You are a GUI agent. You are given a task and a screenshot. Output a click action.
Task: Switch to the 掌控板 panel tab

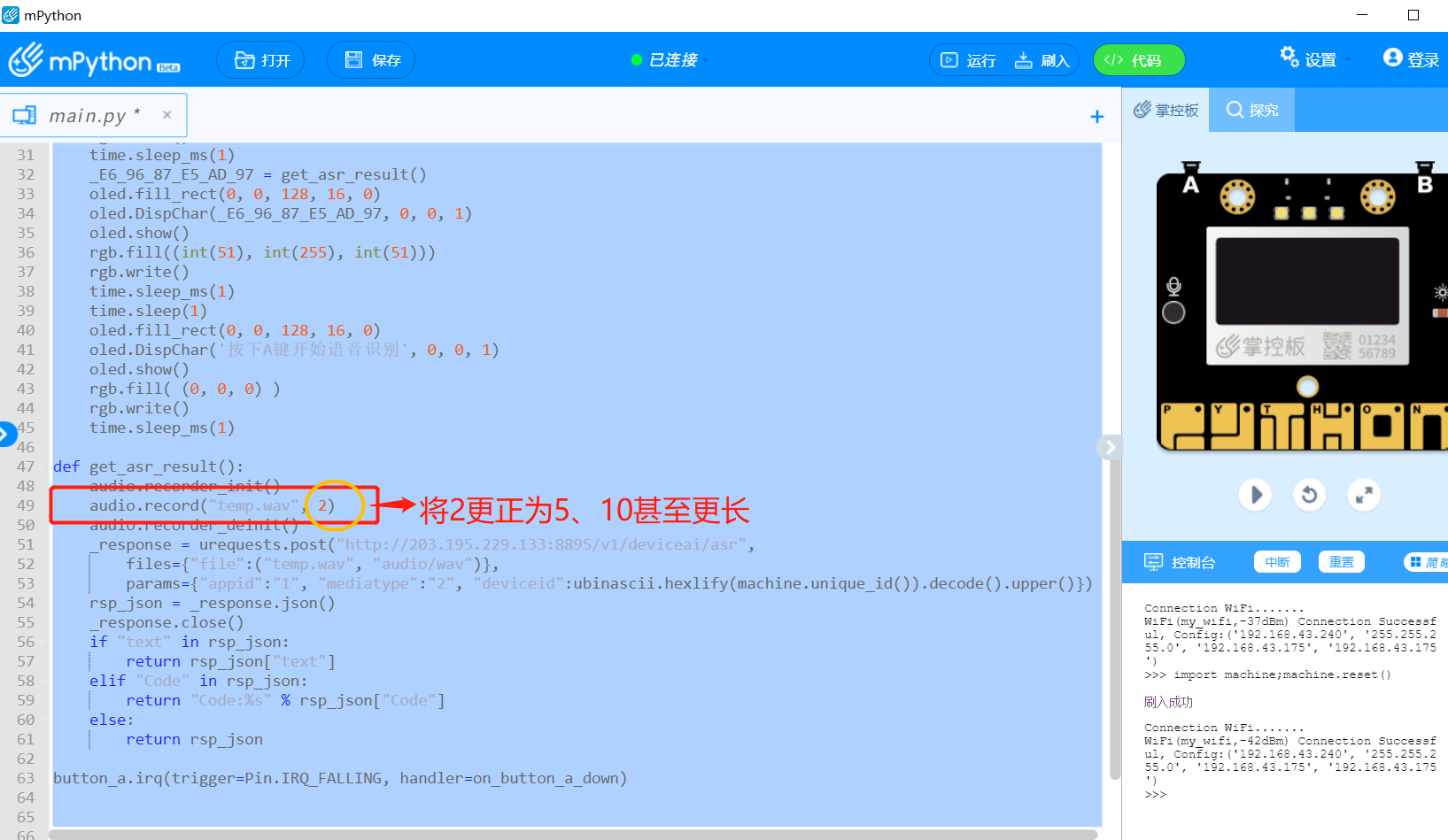coord(1165,110)
